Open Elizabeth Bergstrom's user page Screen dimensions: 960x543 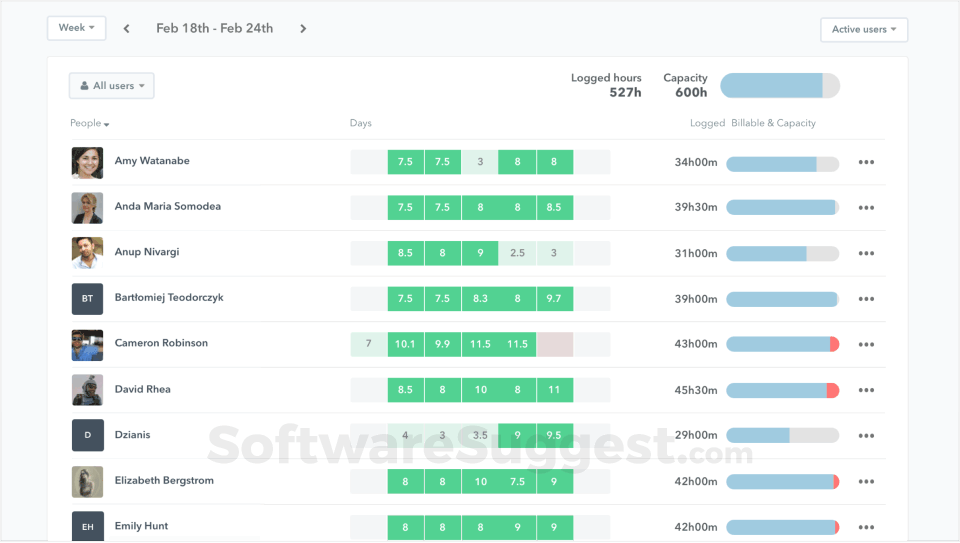(163, 481)
